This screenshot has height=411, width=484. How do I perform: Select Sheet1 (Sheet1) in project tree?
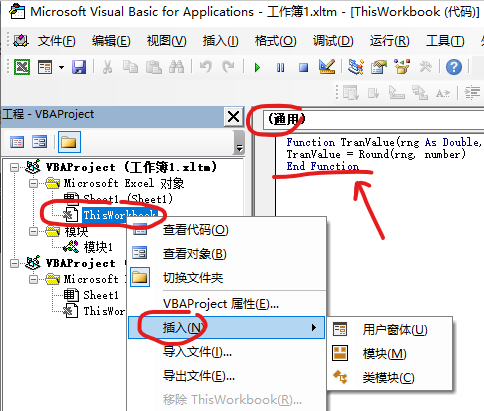click(x=128, y=199)
